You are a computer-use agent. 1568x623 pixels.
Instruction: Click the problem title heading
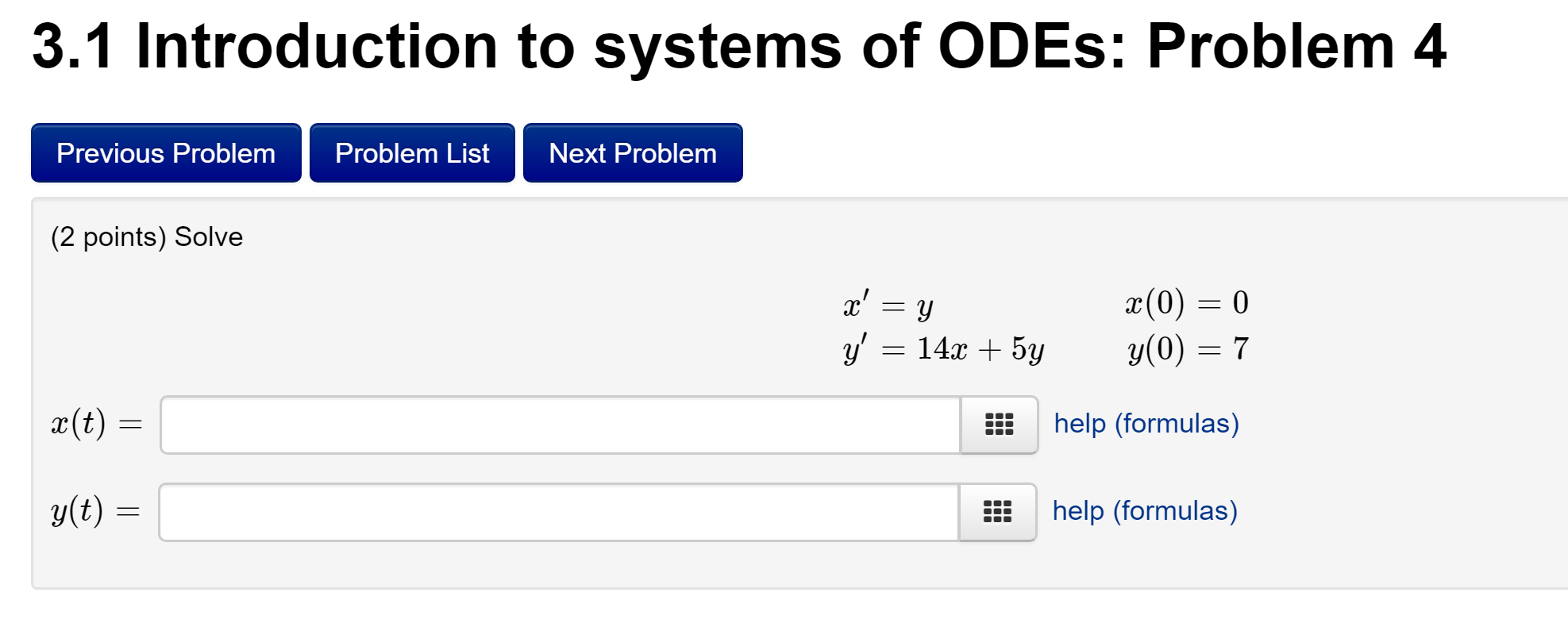pyautogui.click(x=738, y=46)
